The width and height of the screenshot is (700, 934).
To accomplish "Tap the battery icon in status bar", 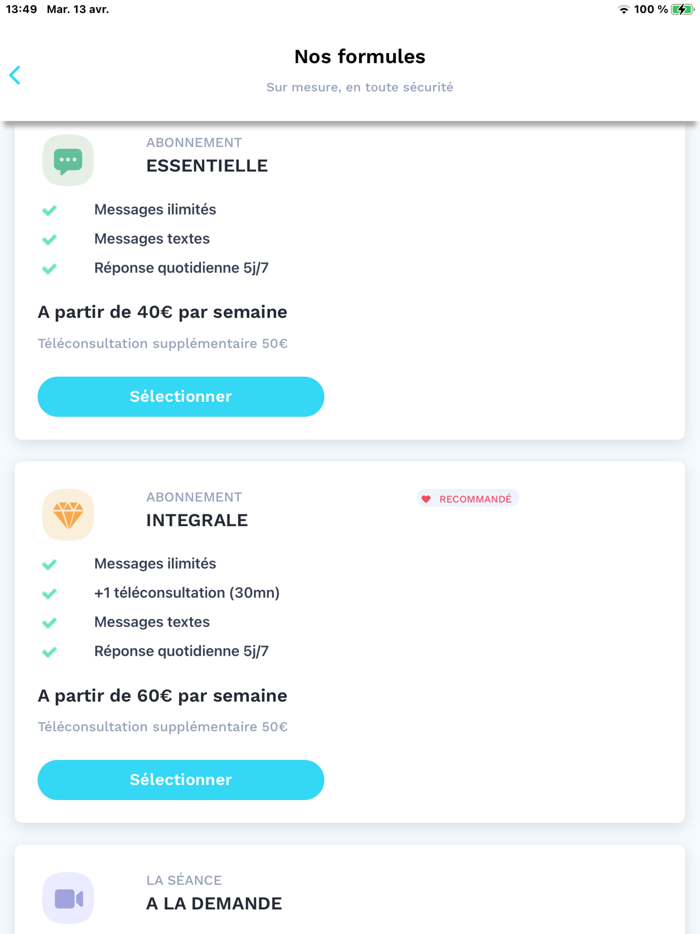I will [x=683, y=9].
